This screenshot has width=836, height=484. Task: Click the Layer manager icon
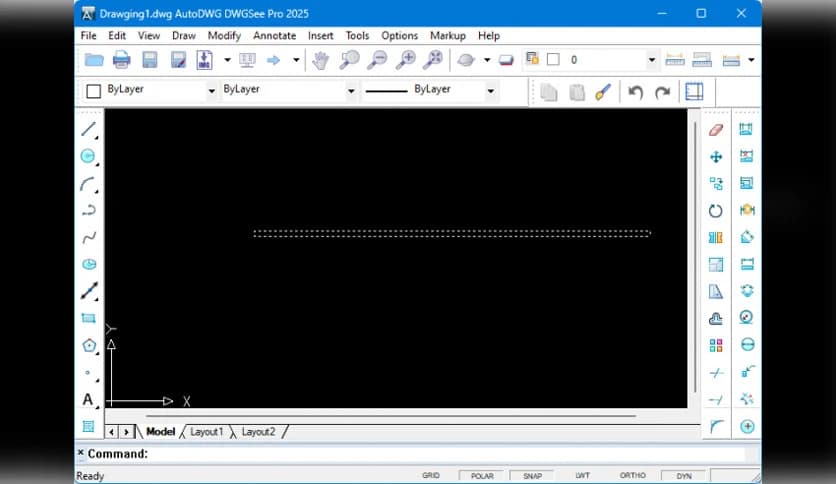(x=532, y=58)
